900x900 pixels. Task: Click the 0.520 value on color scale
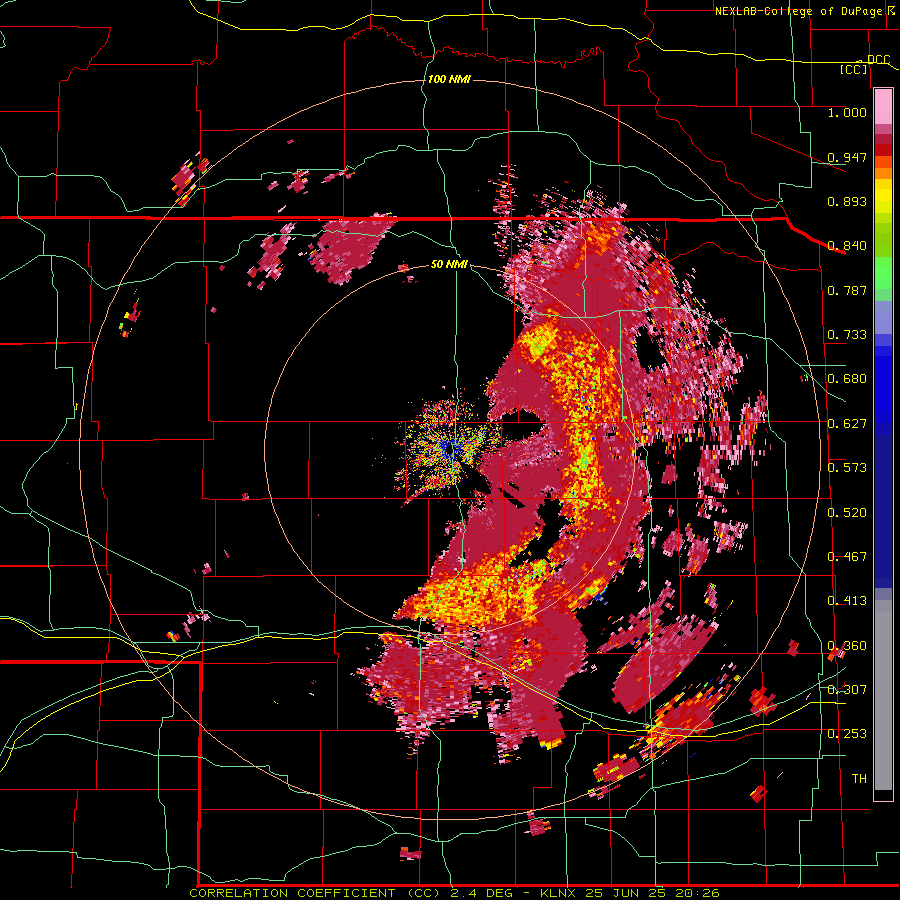[x=847, y=513]
